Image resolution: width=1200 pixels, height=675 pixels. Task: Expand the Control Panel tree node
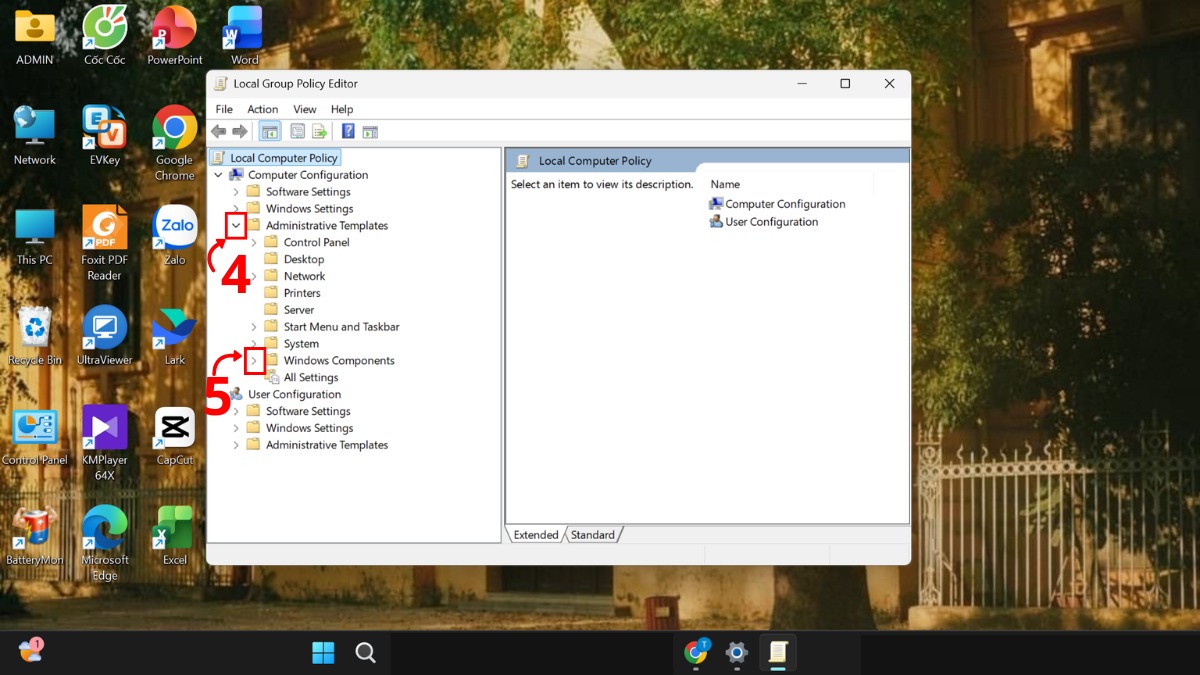tap(253, 242)
